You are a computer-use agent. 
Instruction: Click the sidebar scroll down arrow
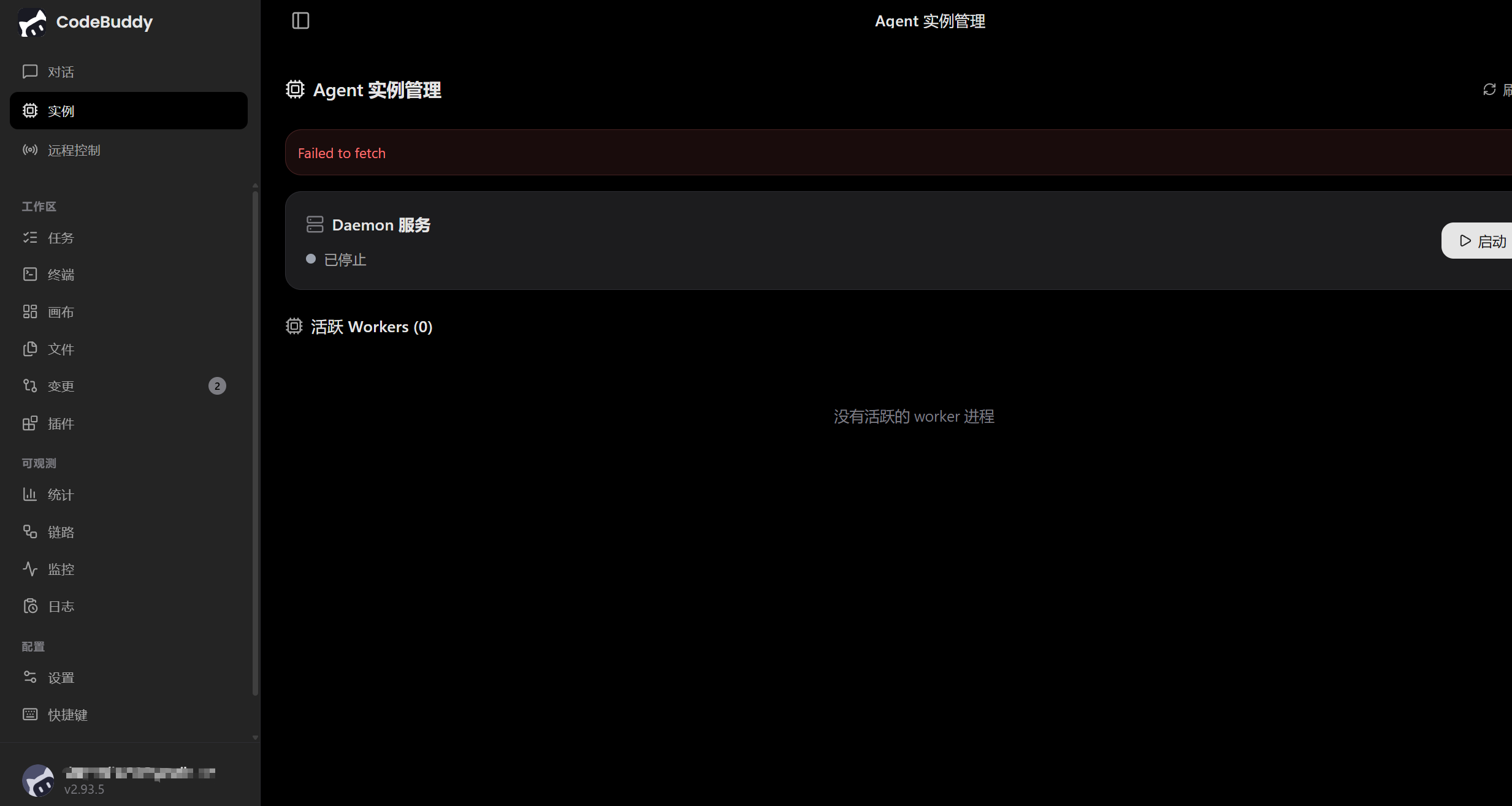(255, 737)
